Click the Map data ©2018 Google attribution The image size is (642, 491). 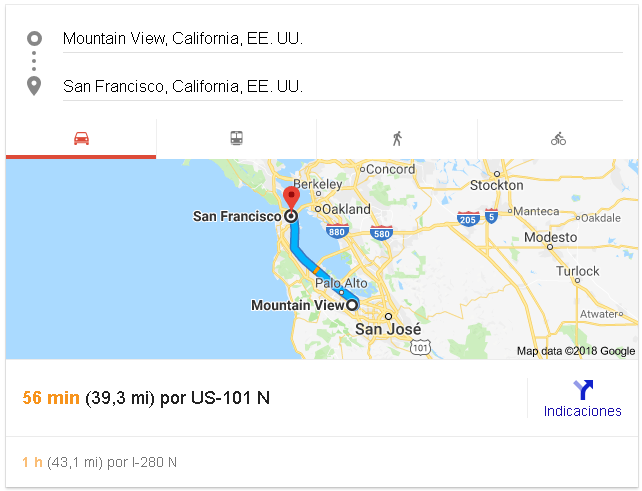575,351
